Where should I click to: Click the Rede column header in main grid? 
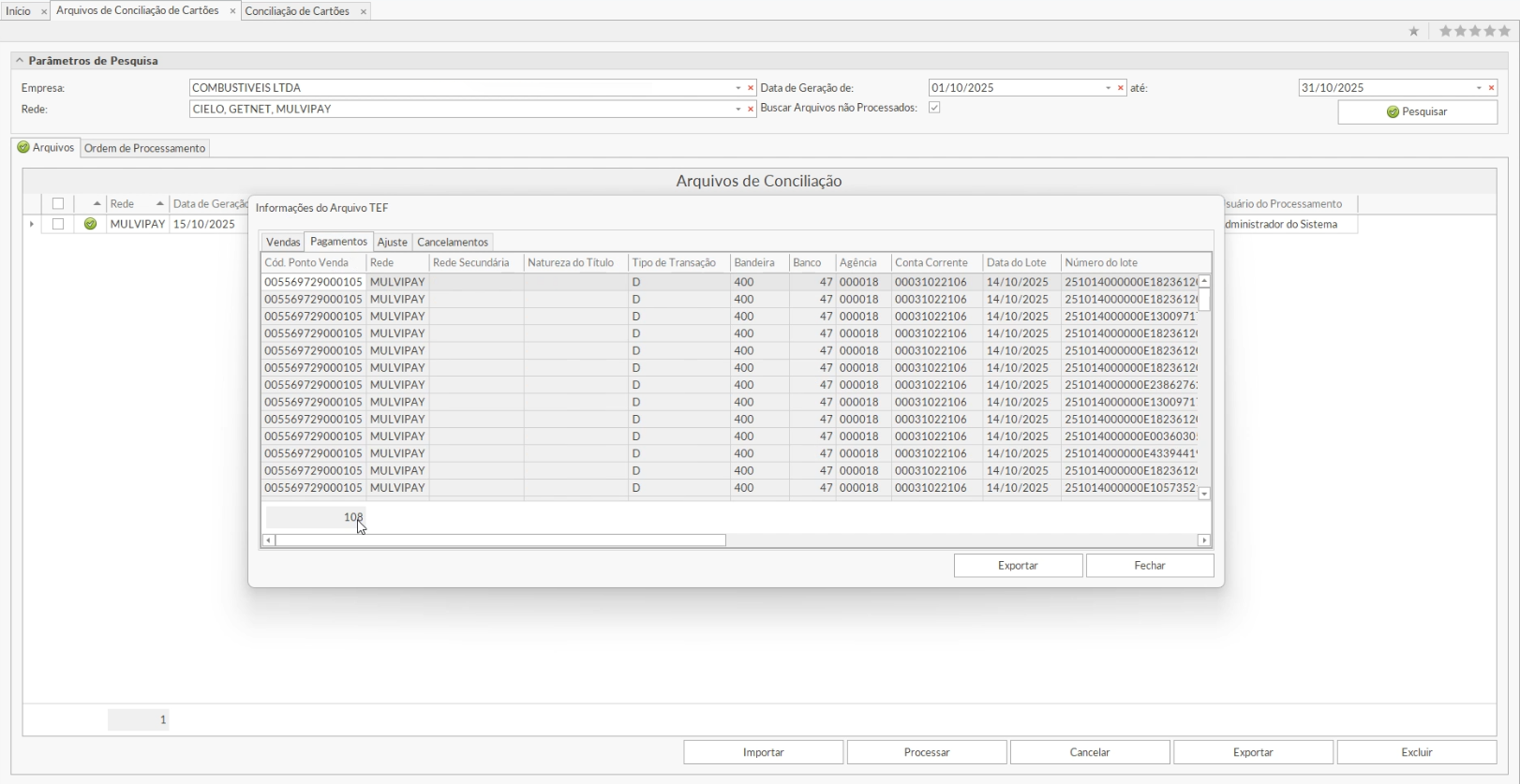(137, 203)
